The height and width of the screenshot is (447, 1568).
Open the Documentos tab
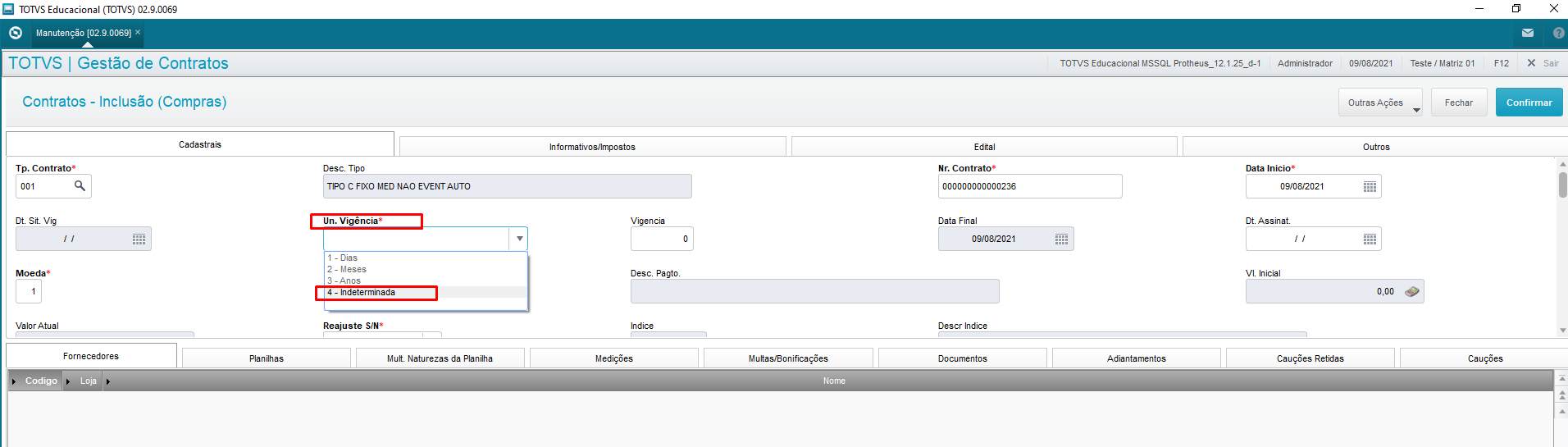(963, 358)
